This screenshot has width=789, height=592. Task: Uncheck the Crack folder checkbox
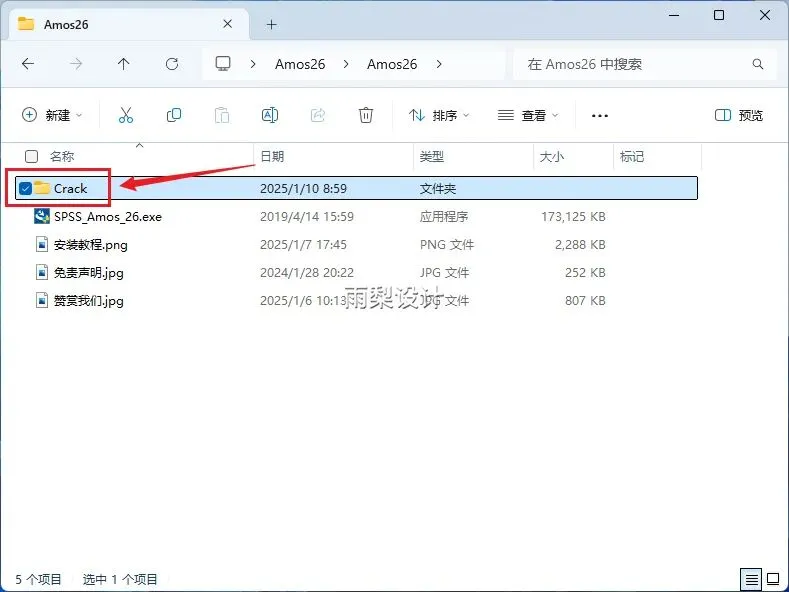point(25,188)
